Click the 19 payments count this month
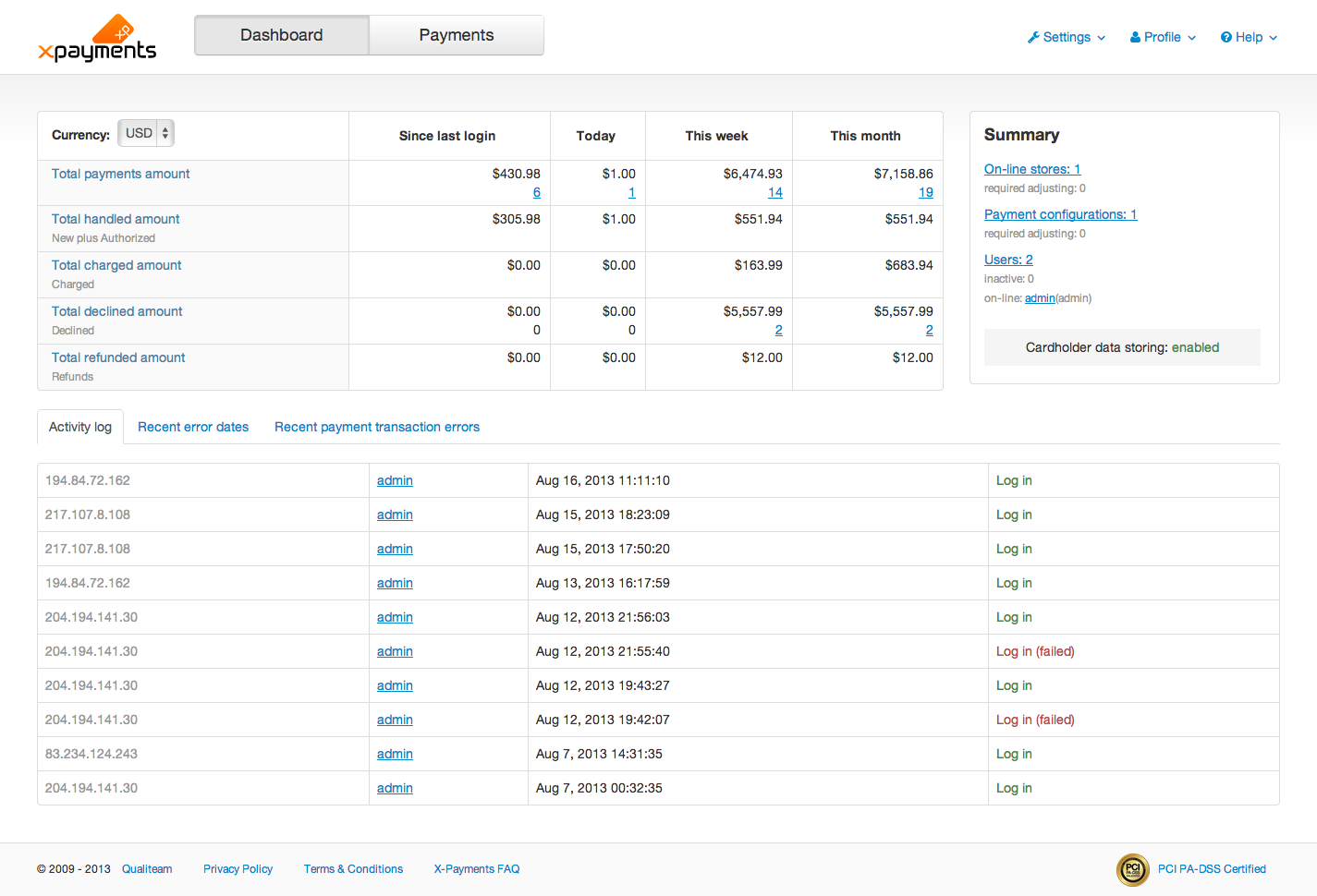This screenshot has height=896, width=1317. [x=926, y=192]
